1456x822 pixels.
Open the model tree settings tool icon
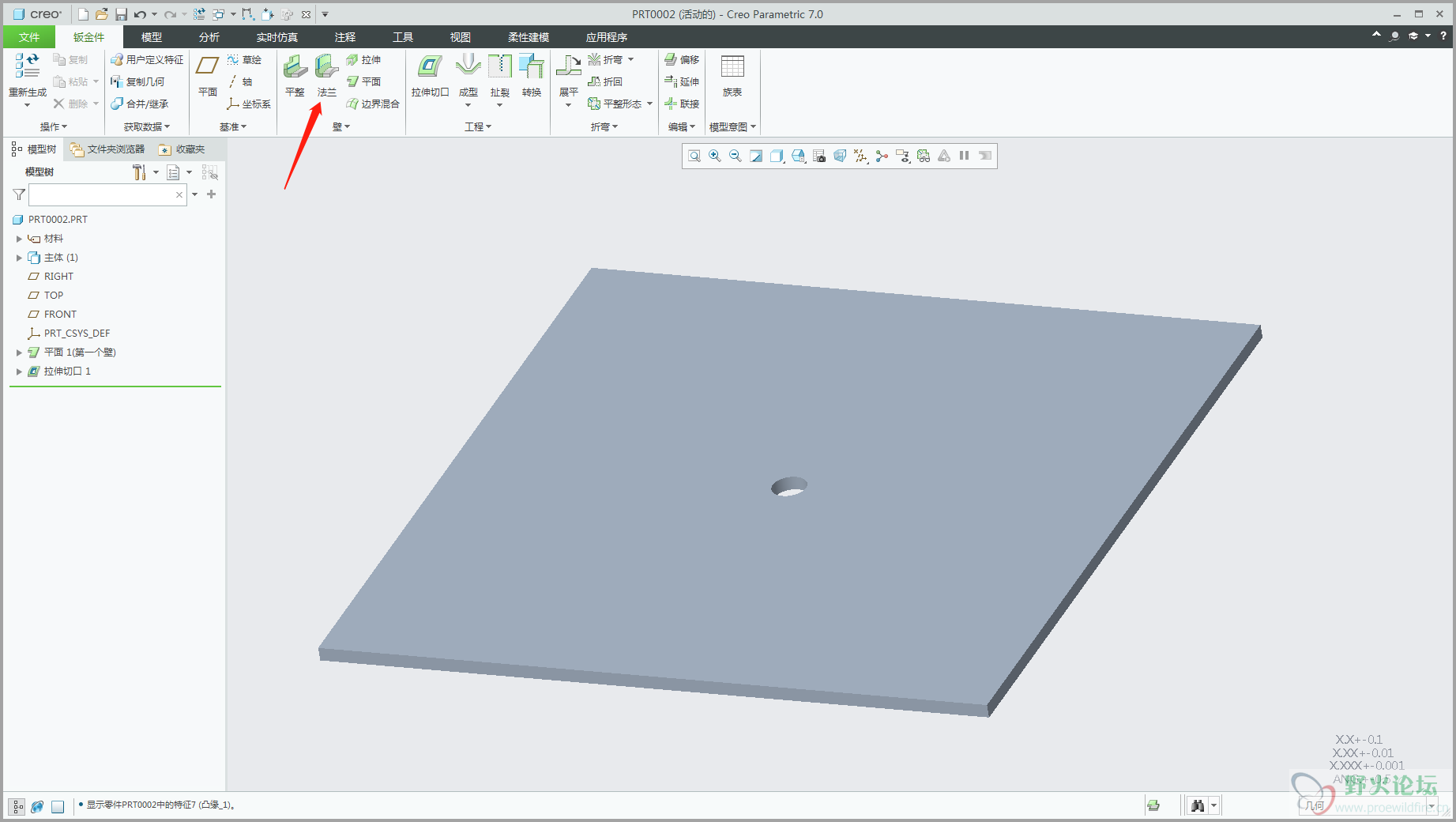coord(139,172)
